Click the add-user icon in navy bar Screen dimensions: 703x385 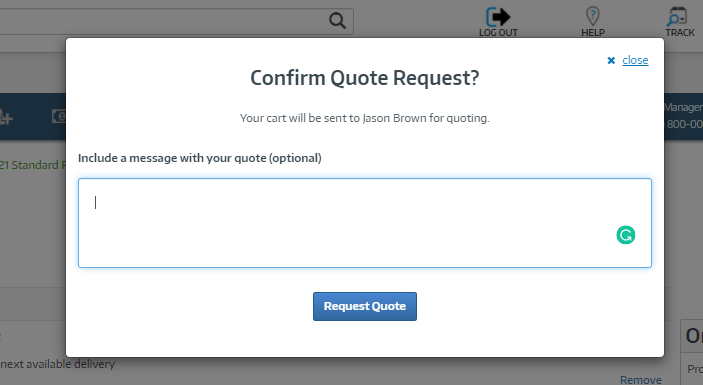5,117
